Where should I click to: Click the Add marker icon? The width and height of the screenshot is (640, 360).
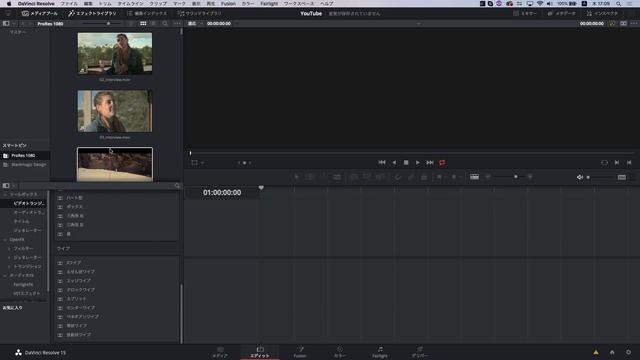454,177
